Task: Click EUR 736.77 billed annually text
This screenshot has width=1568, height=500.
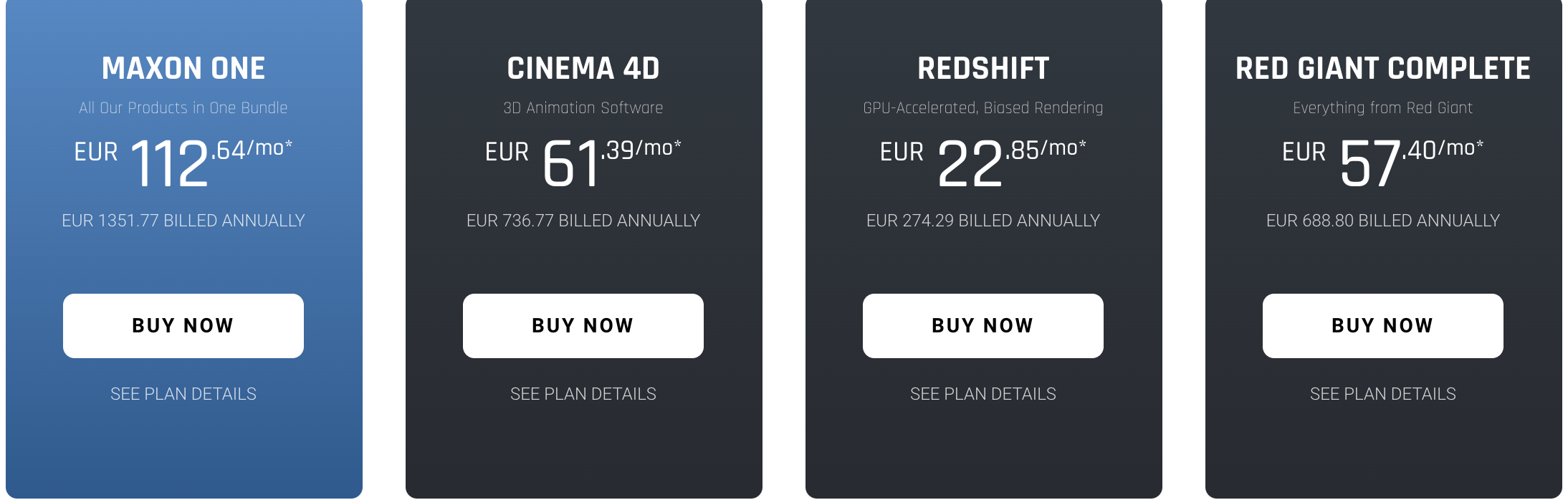Action: click(583, 221)
